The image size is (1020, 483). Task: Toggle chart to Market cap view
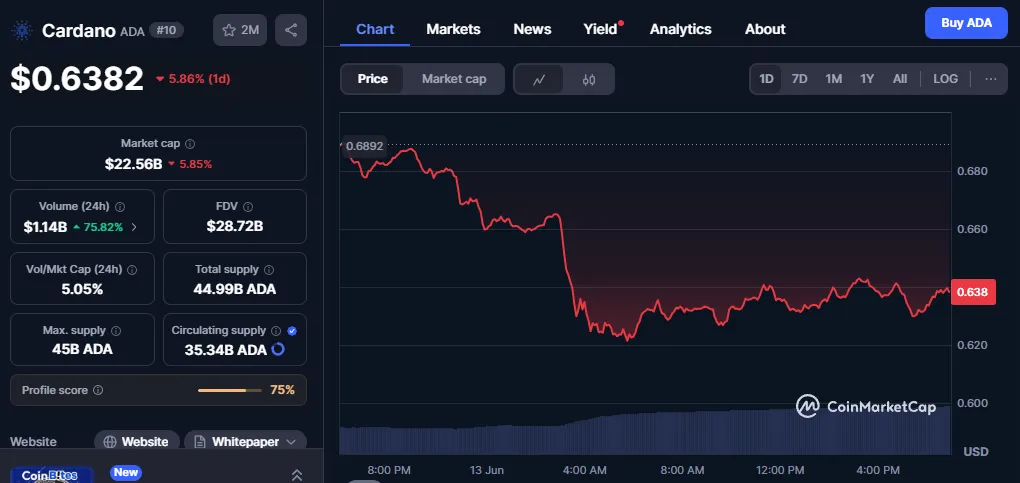[454, 79]
